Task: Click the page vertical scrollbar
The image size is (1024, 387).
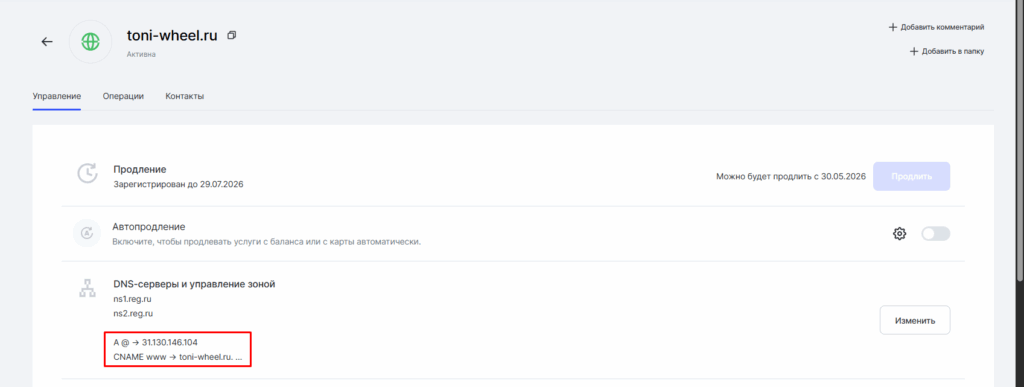Action: pyautogui.click(x=1019, y=140)
